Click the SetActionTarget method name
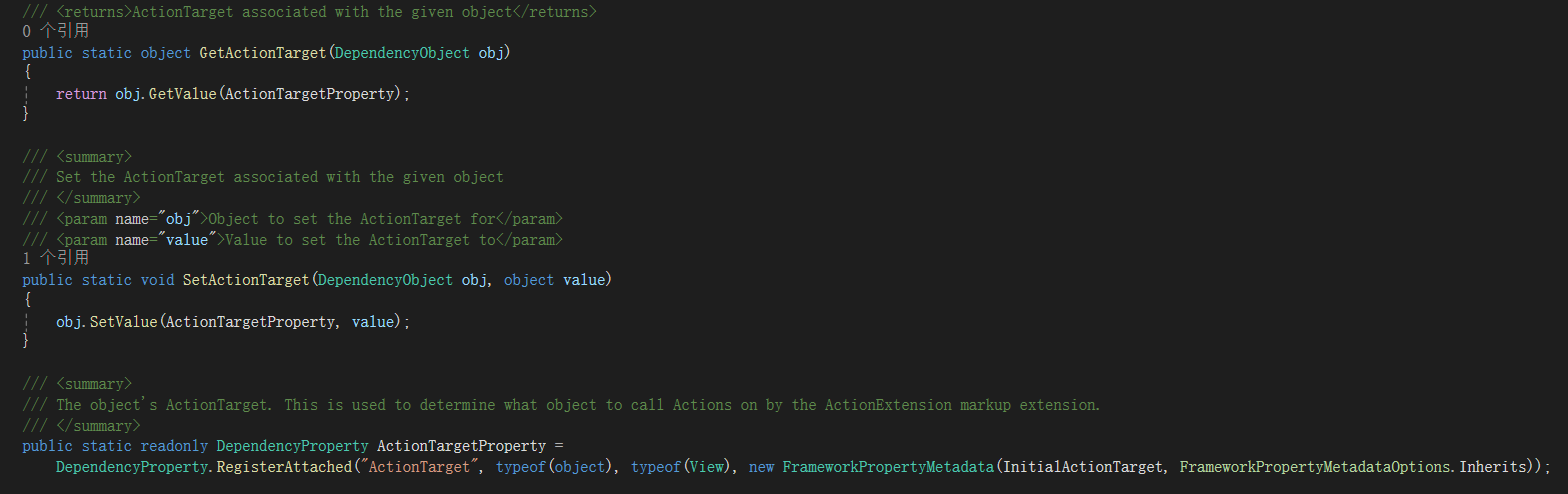Screen dimensions: 1568x494 [x=246, y=280]
